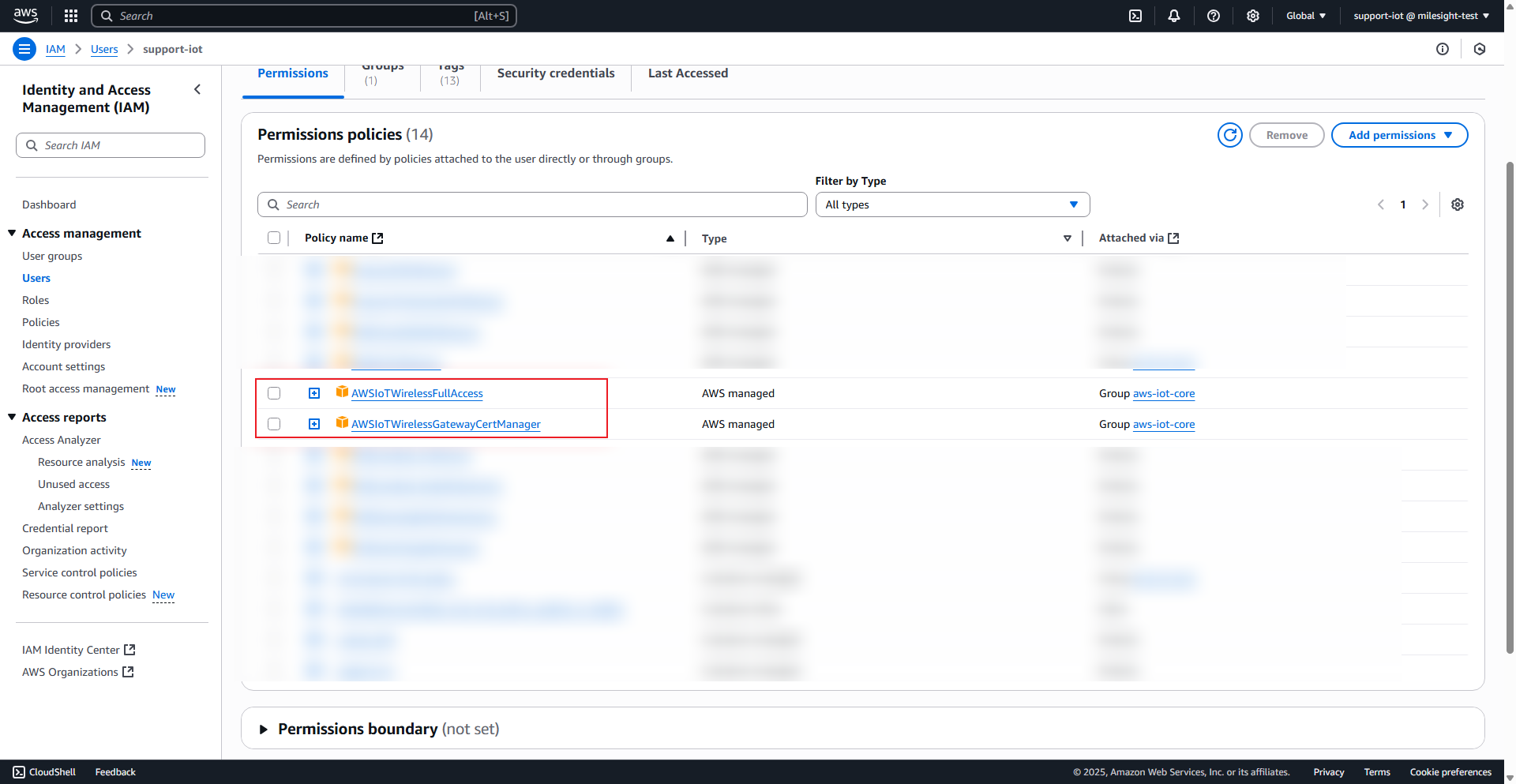The image size is (1516, 784).
Task: Open notifications bell icon
Action: [x=1174, y=16]
